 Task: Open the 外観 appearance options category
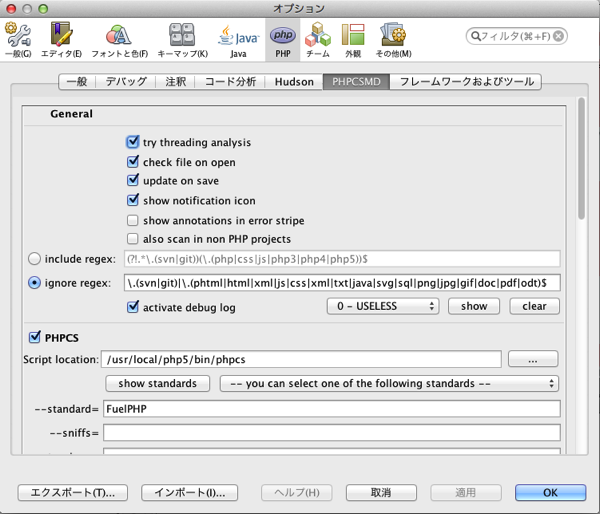tap(353, 40)
